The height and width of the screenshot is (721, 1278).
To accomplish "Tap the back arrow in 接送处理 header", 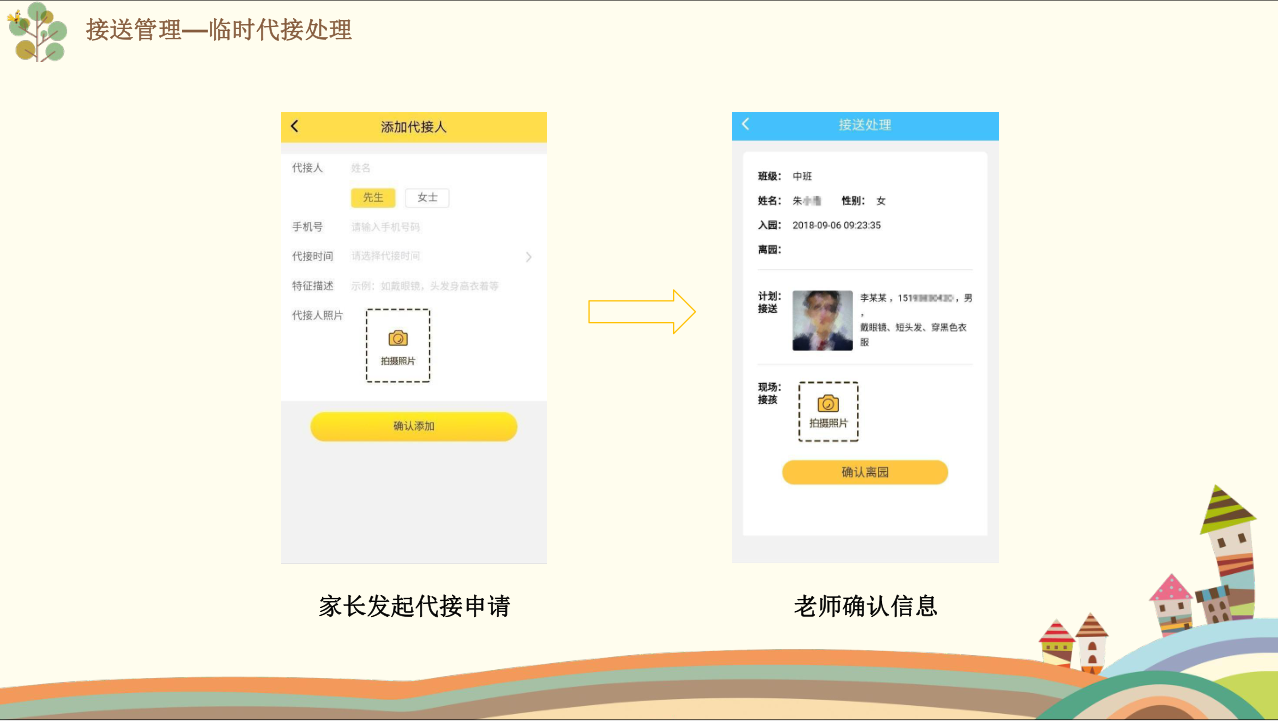I will tap(745, 124).
